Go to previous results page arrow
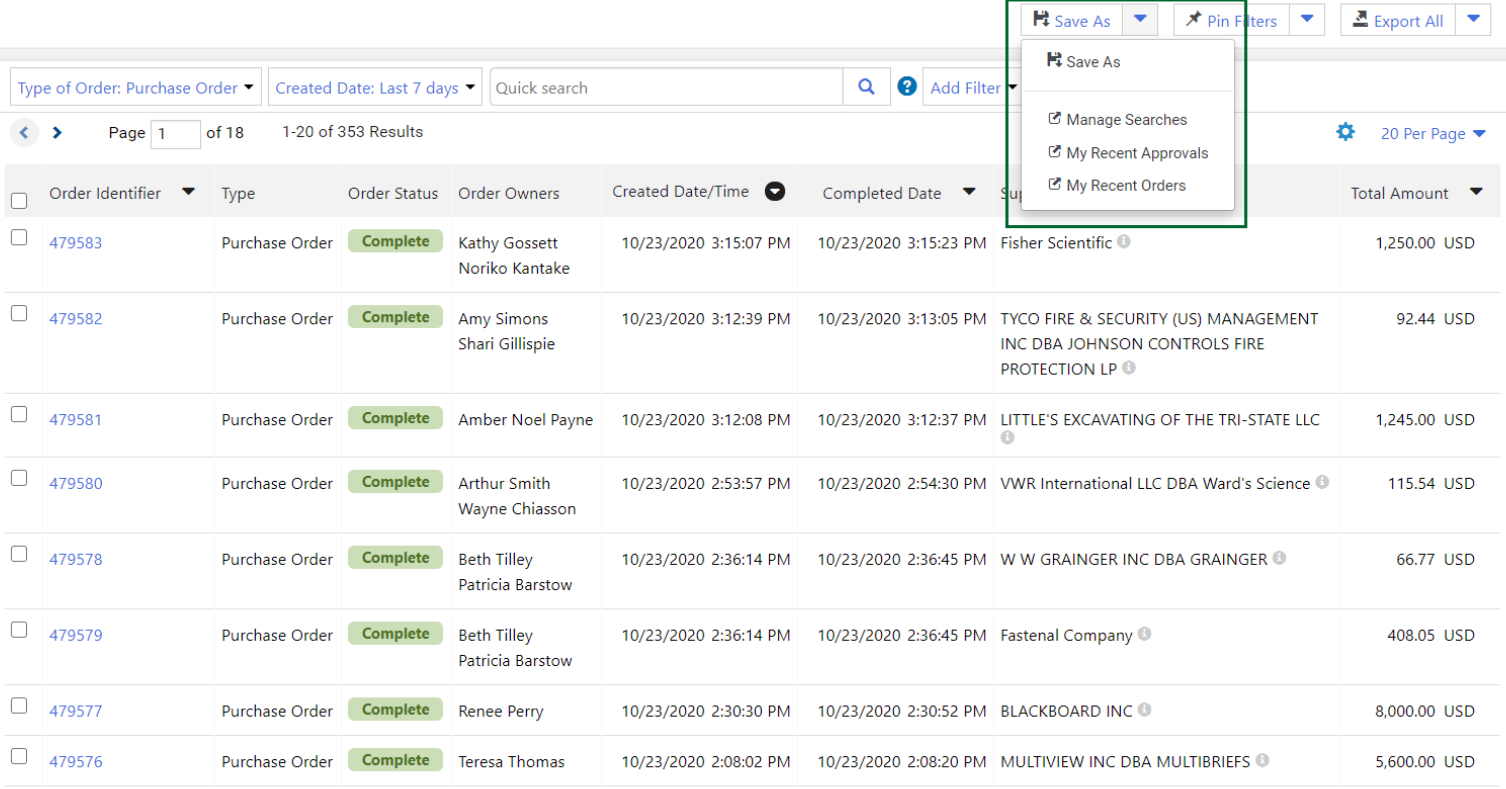This screenshot has width=1506, height=789. [24, 132]
